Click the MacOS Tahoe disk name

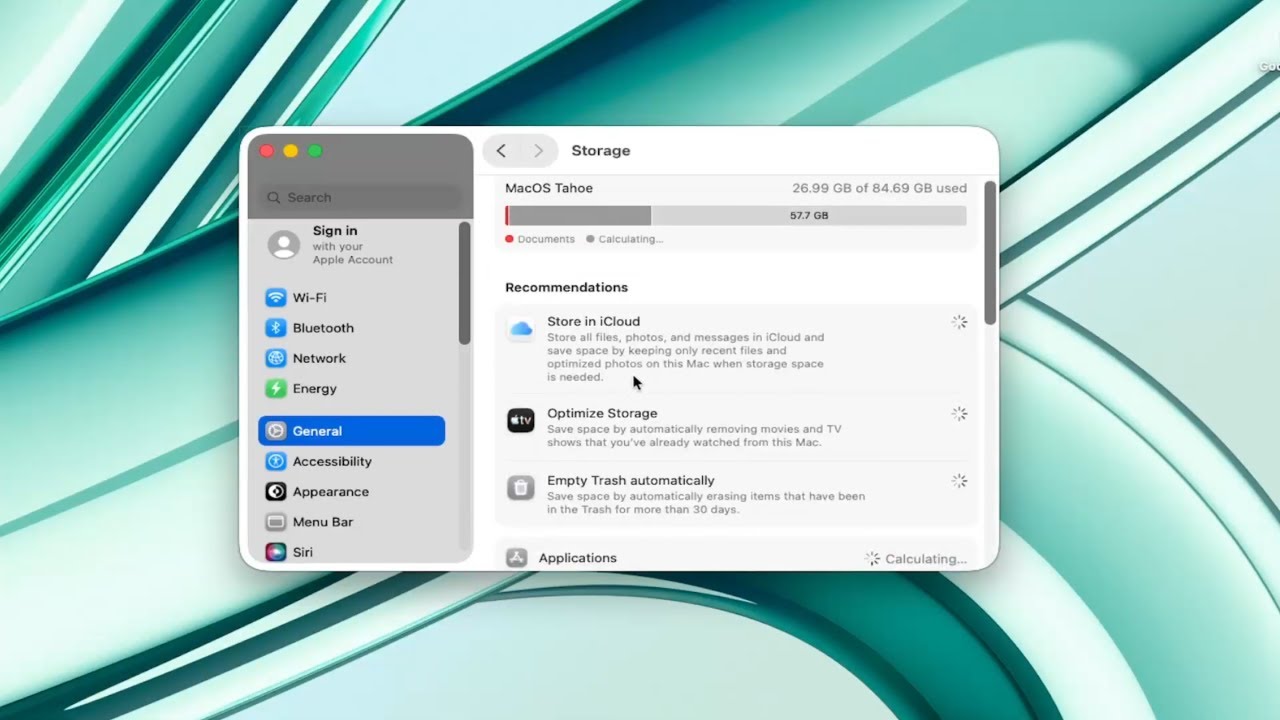(x=549, y=188)
